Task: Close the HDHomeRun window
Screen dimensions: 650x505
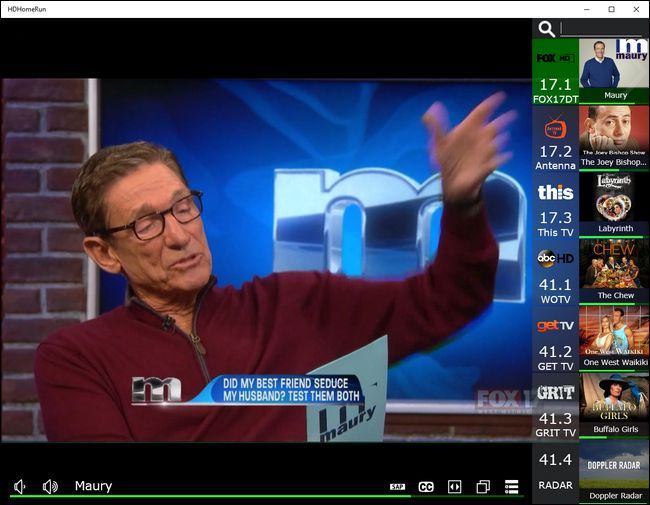Action: click(x=636, y=9)
